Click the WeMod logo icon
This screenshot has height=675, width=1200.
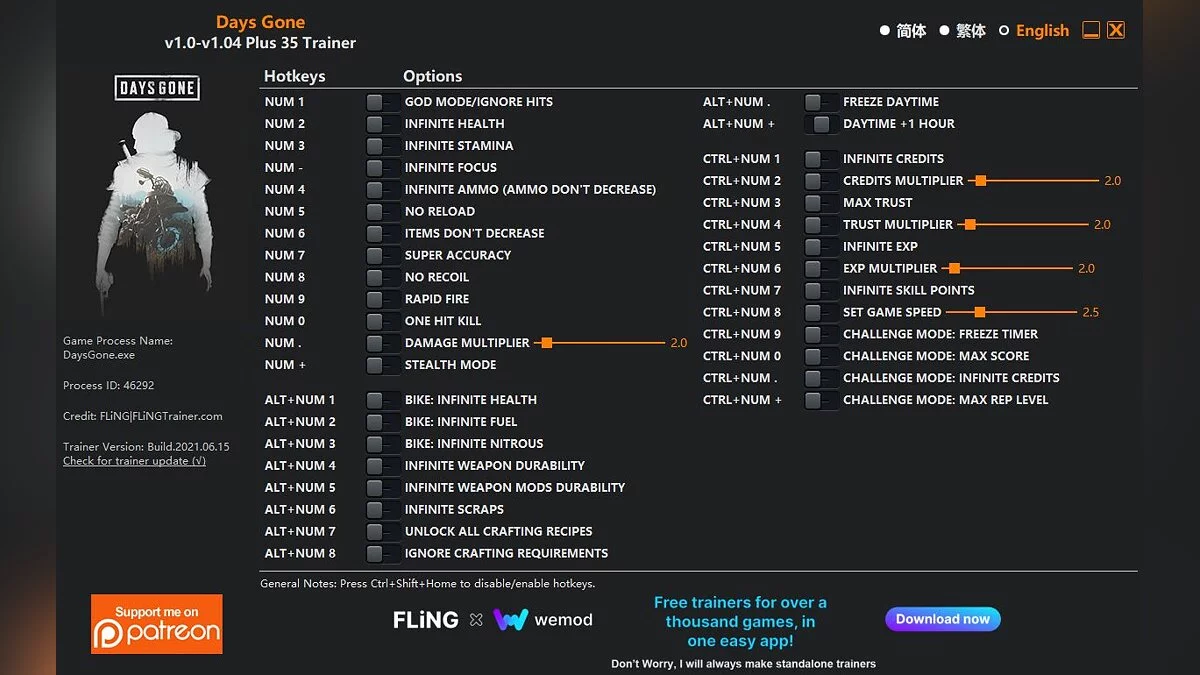pyautogui.click(x=510, y=620)
